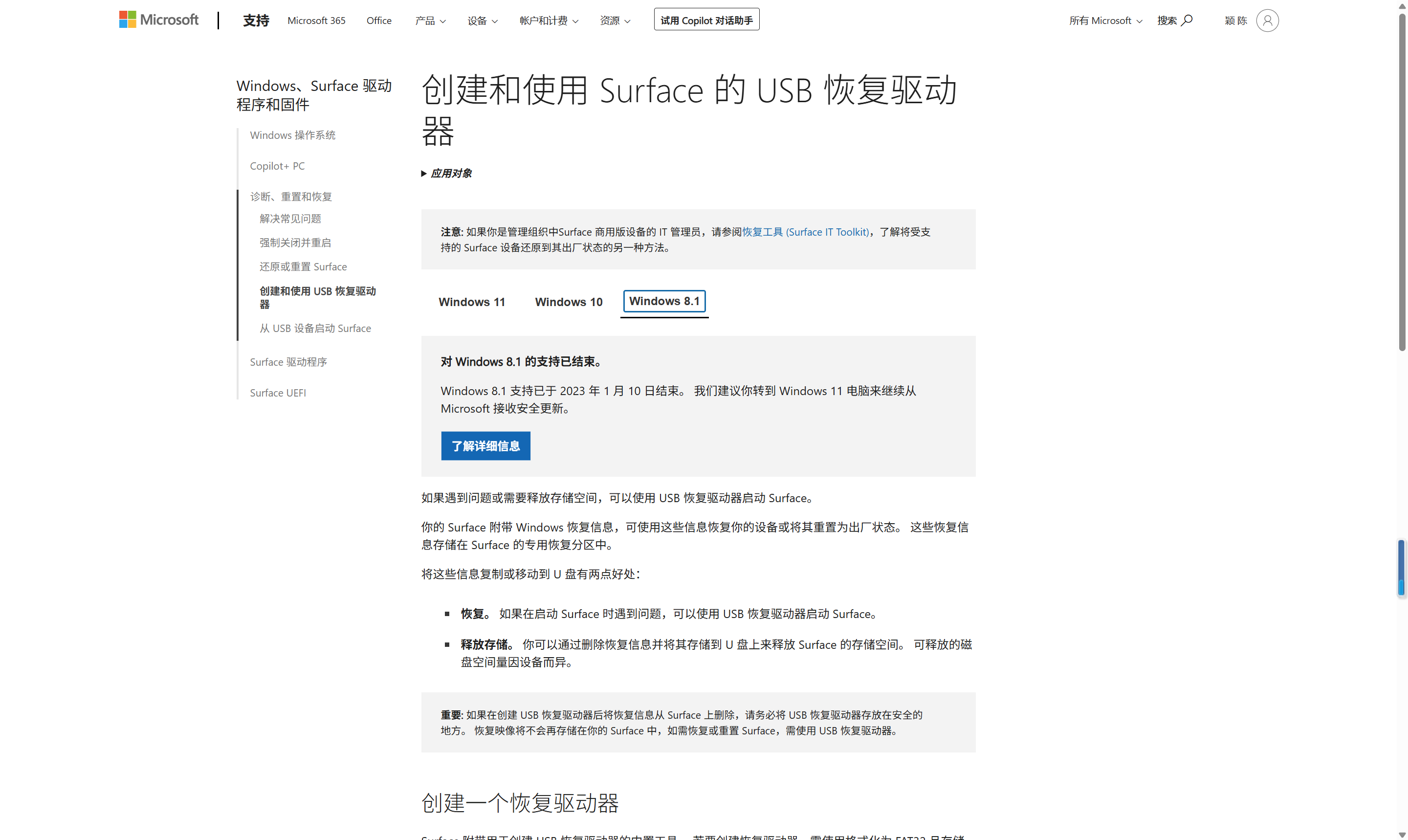This screenshot has width=1408, height=840.
Task: Expand the 应用对象 disclosure triangle
Action: coord(424,173)
